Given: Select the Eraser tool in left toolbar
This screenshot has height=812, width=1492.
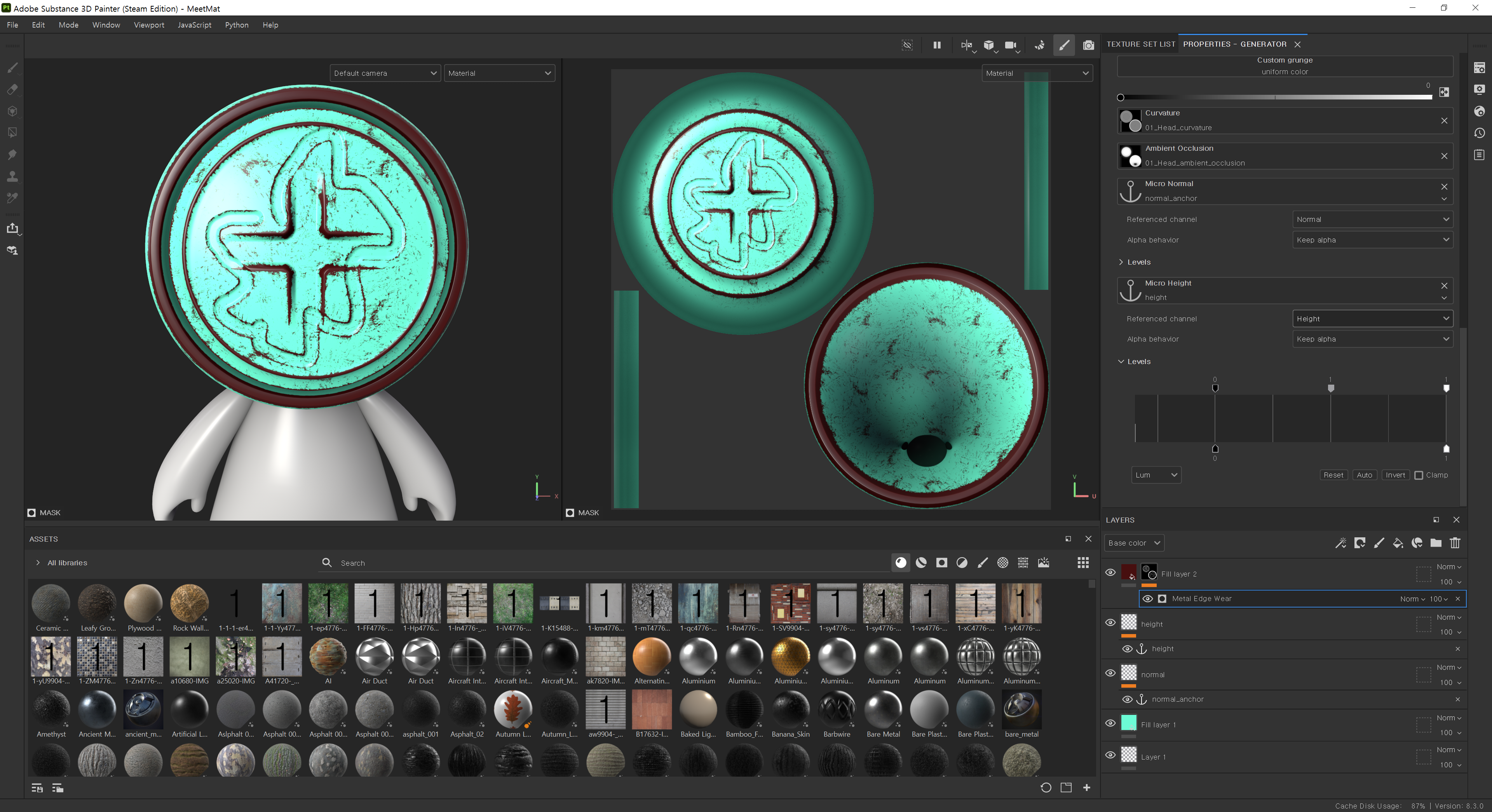Looking at the screenshot, I should coord(12,90).
